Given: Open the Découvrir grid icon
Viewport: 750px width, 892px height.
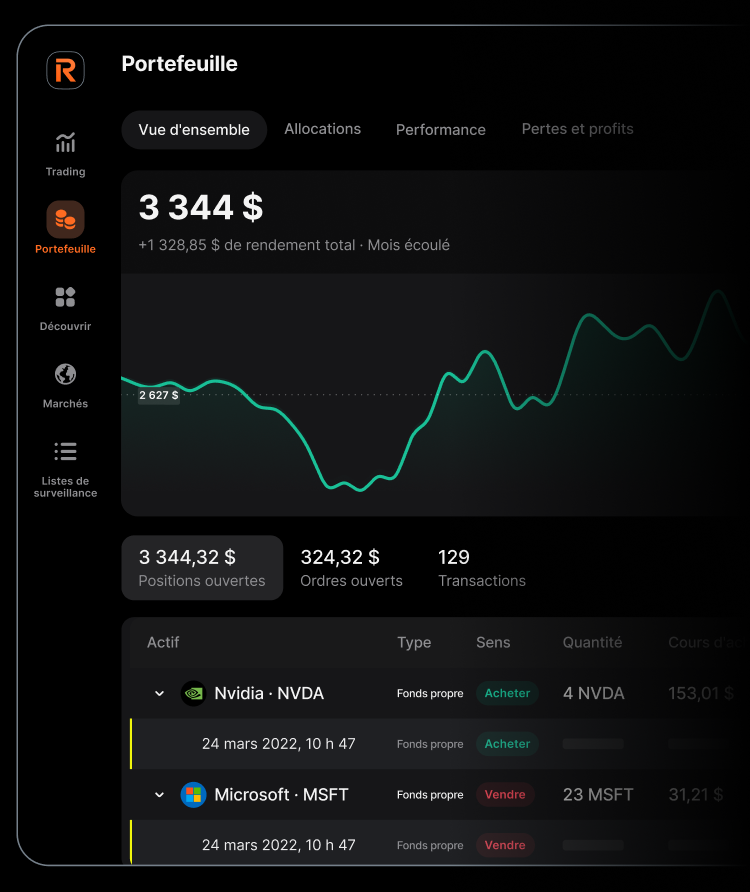Looking at the screenshot, I should click(x=65, y=297).
